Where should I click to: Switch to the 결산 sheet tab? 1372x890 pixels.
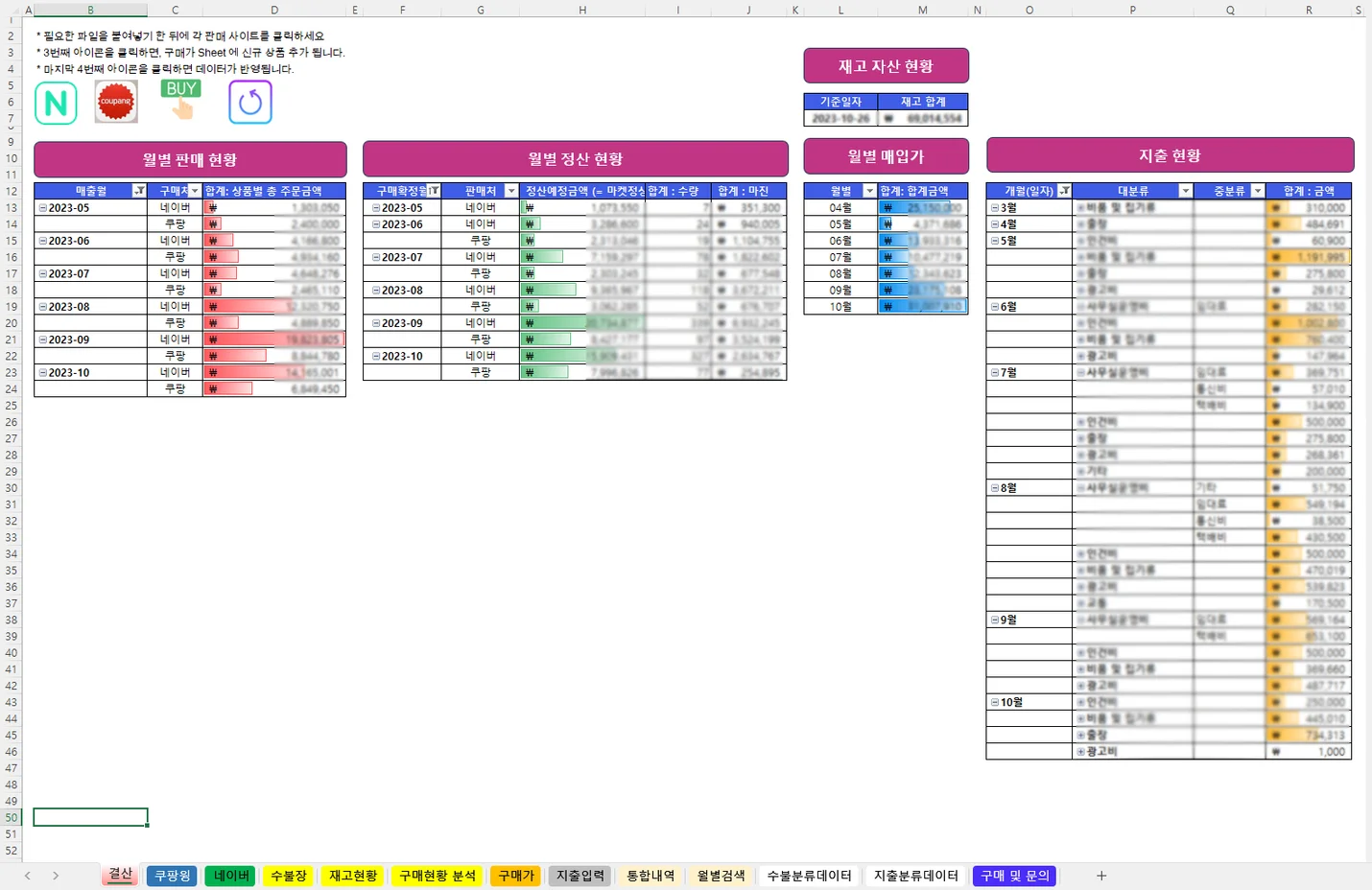120,875
